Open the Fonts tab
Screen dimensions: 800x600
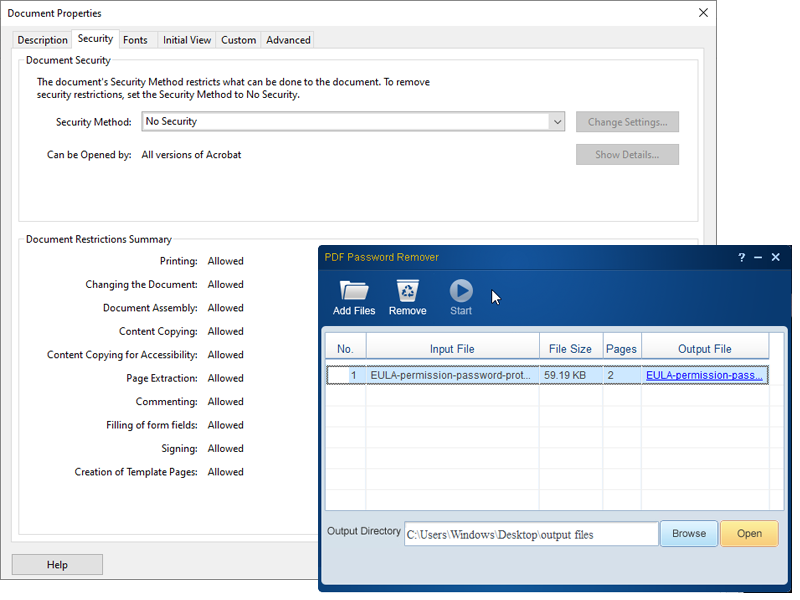pos(135,40)
